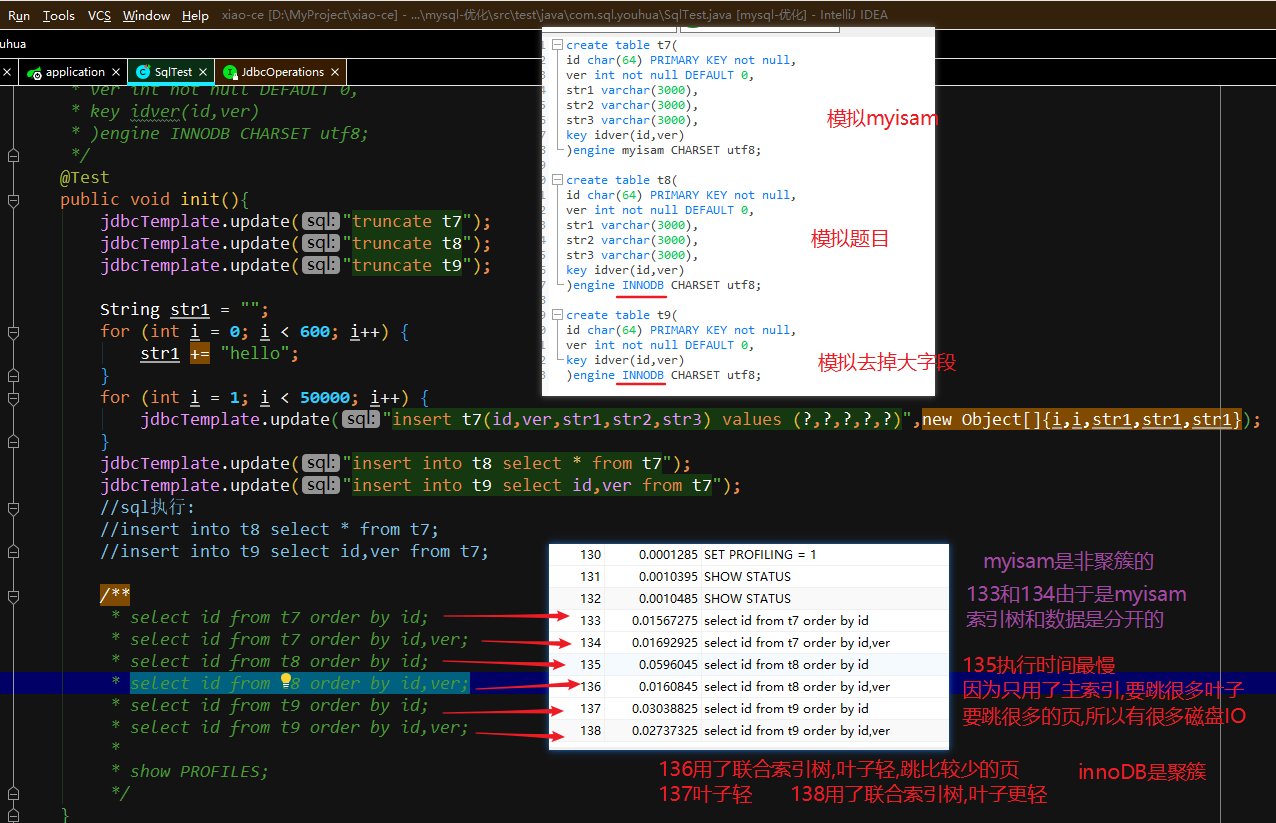Switch to the JdbcOperations editor tab
This screenshot has width=1276, height=823.
pos(283,72)
